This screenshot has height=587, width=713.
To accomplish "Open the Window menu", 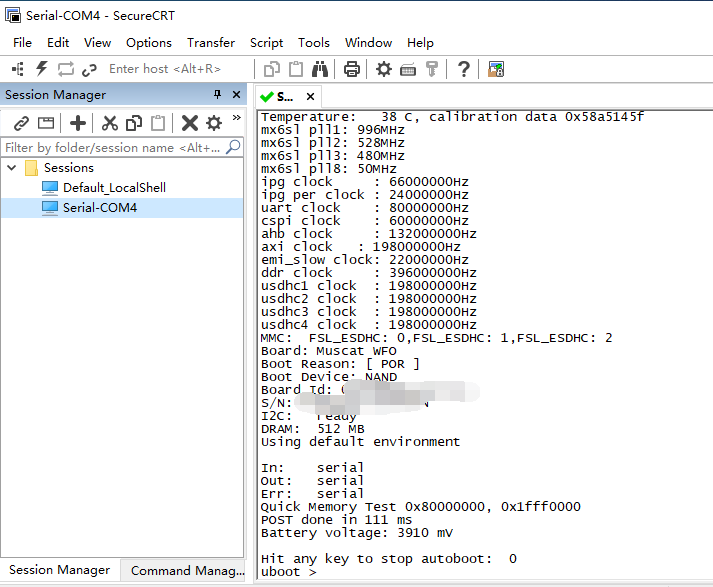I will pyautogui.click(x=368, y=43).
